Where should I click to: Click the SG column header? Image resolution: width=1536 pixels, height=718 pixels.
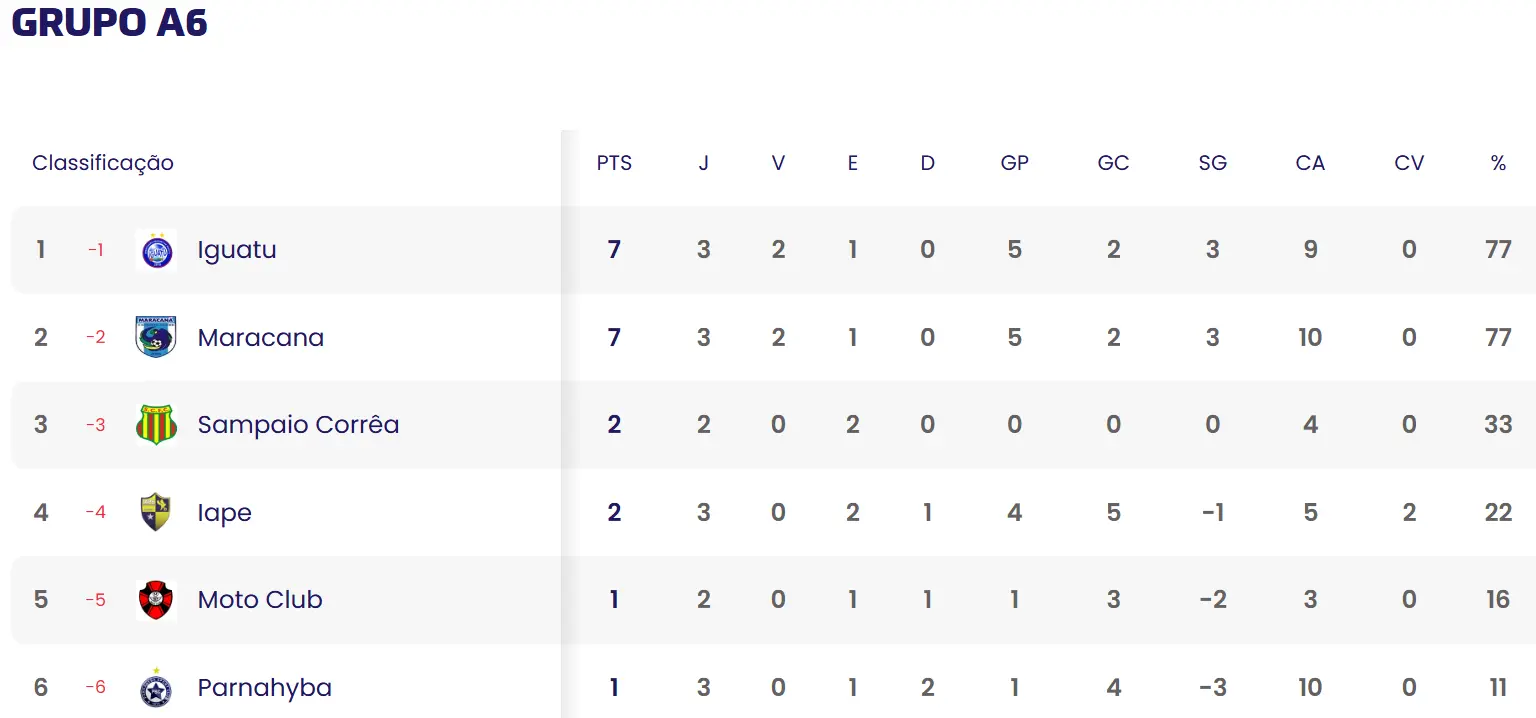(x=1212, y=163)
